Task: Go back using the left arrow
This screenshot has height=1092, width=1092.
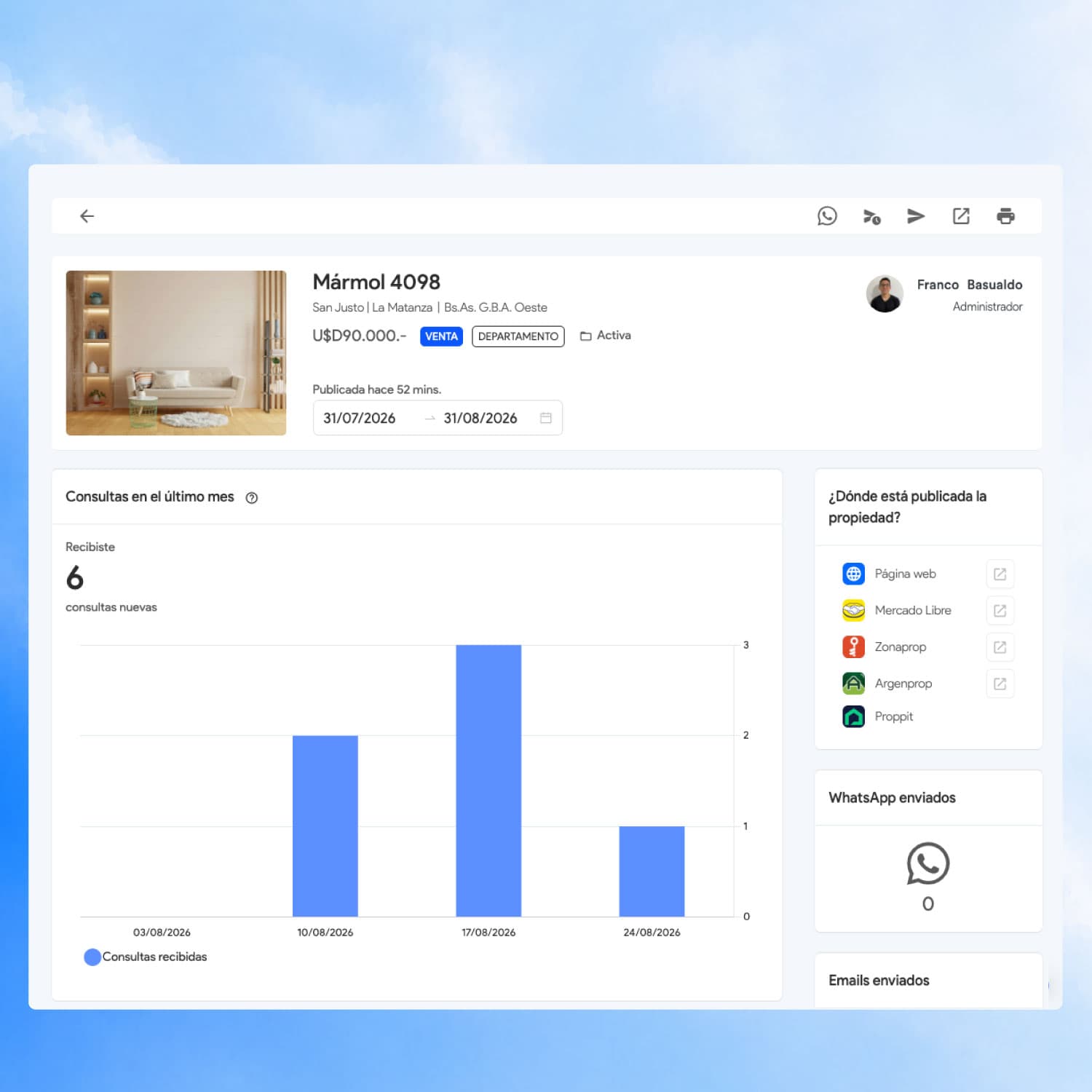Action: (x=87, y=216)
